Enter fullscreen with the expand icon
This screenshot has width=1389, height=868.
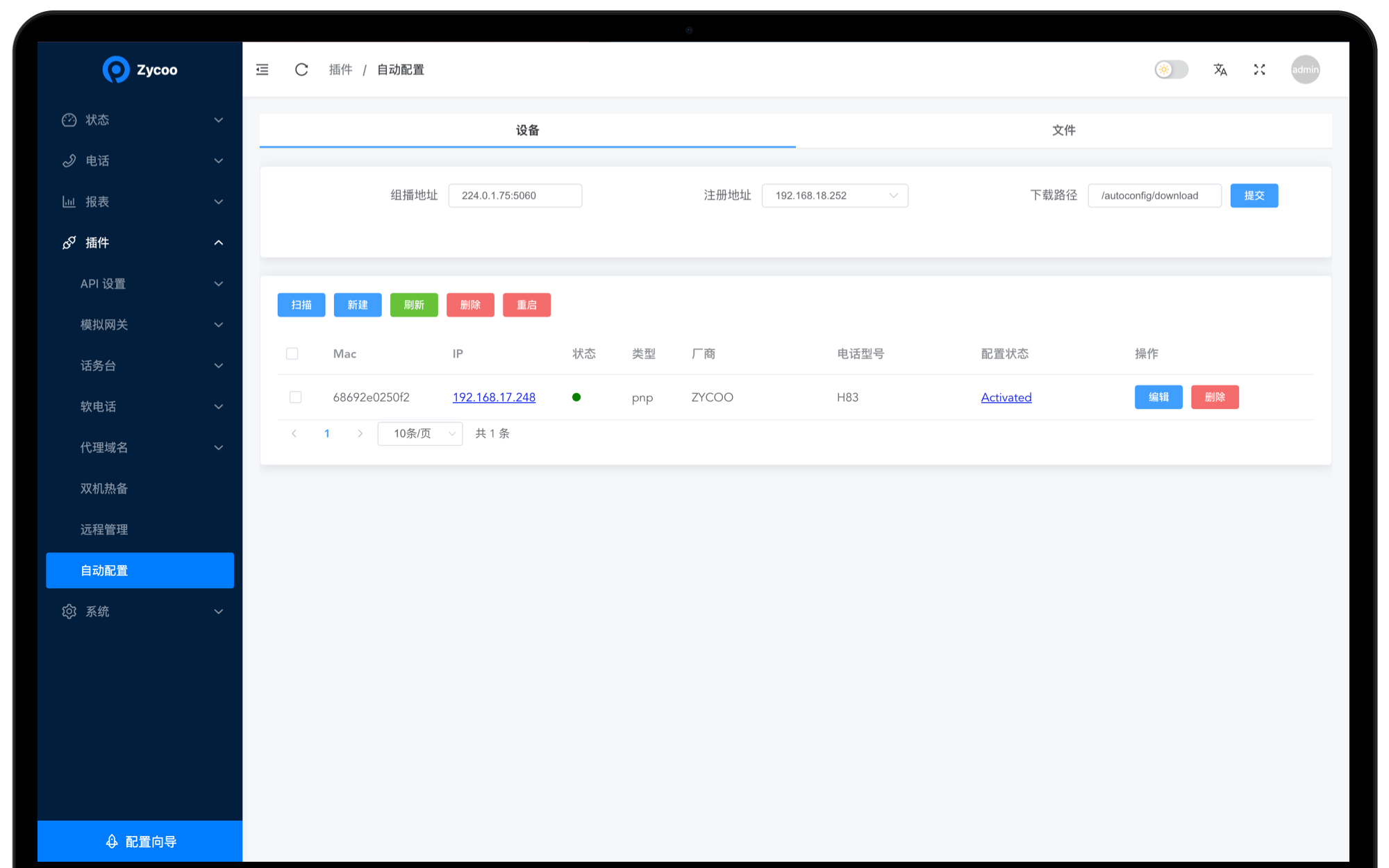click(x=1259, y=69)
